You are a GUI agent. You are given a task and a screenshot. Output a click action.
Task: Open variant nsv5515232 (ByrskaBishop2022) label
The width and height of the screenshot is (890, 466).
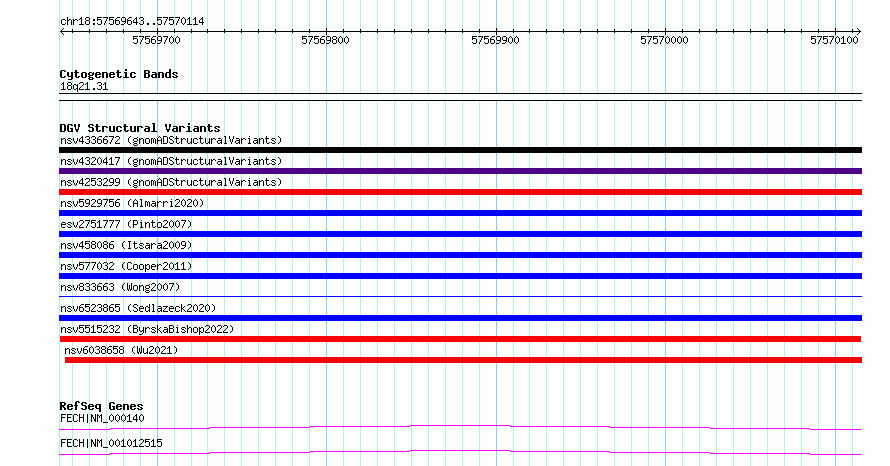point(147,329)
